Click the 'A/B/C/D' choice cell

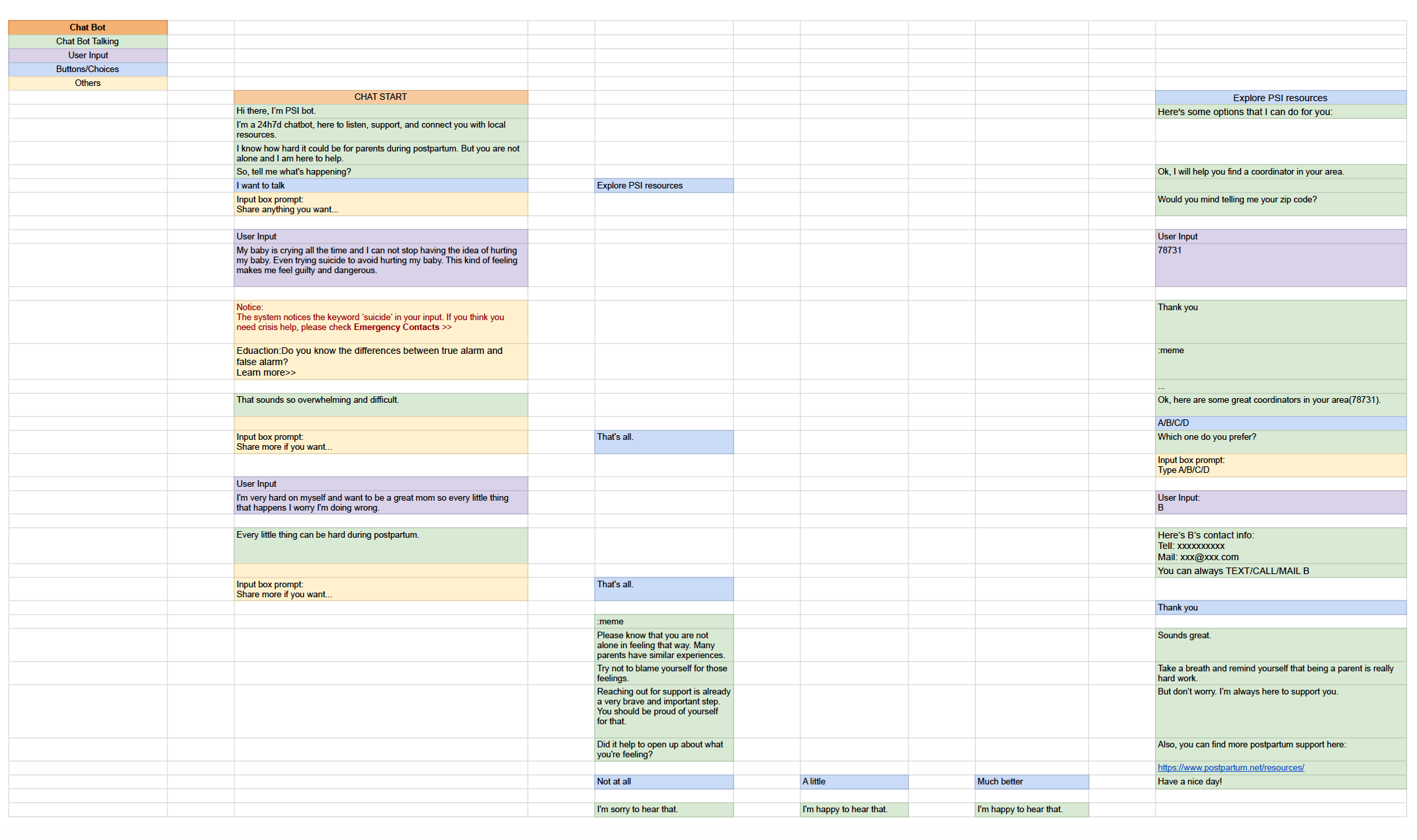[1281, 423]
